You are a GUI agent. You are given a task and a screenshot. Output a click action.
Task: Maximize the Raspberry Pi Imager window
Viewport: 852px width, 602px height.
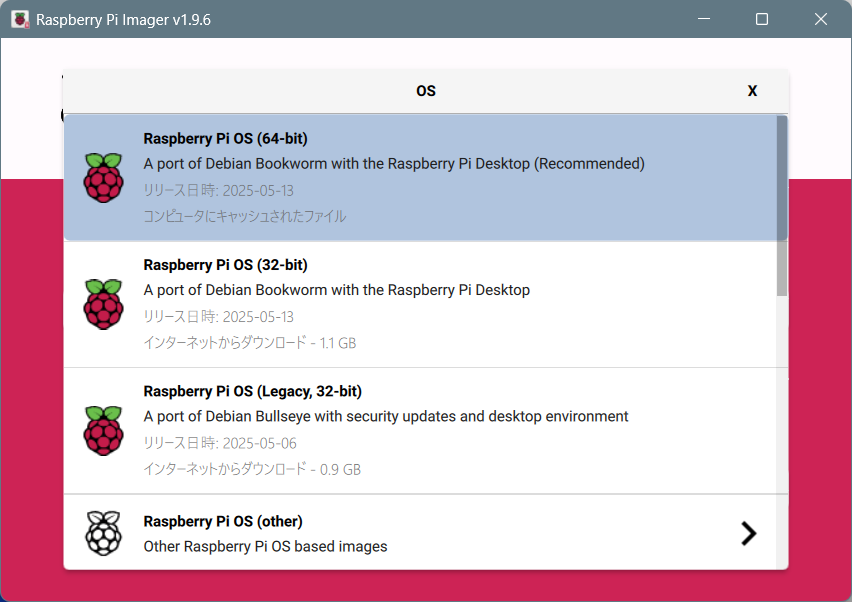click(762, 19)
